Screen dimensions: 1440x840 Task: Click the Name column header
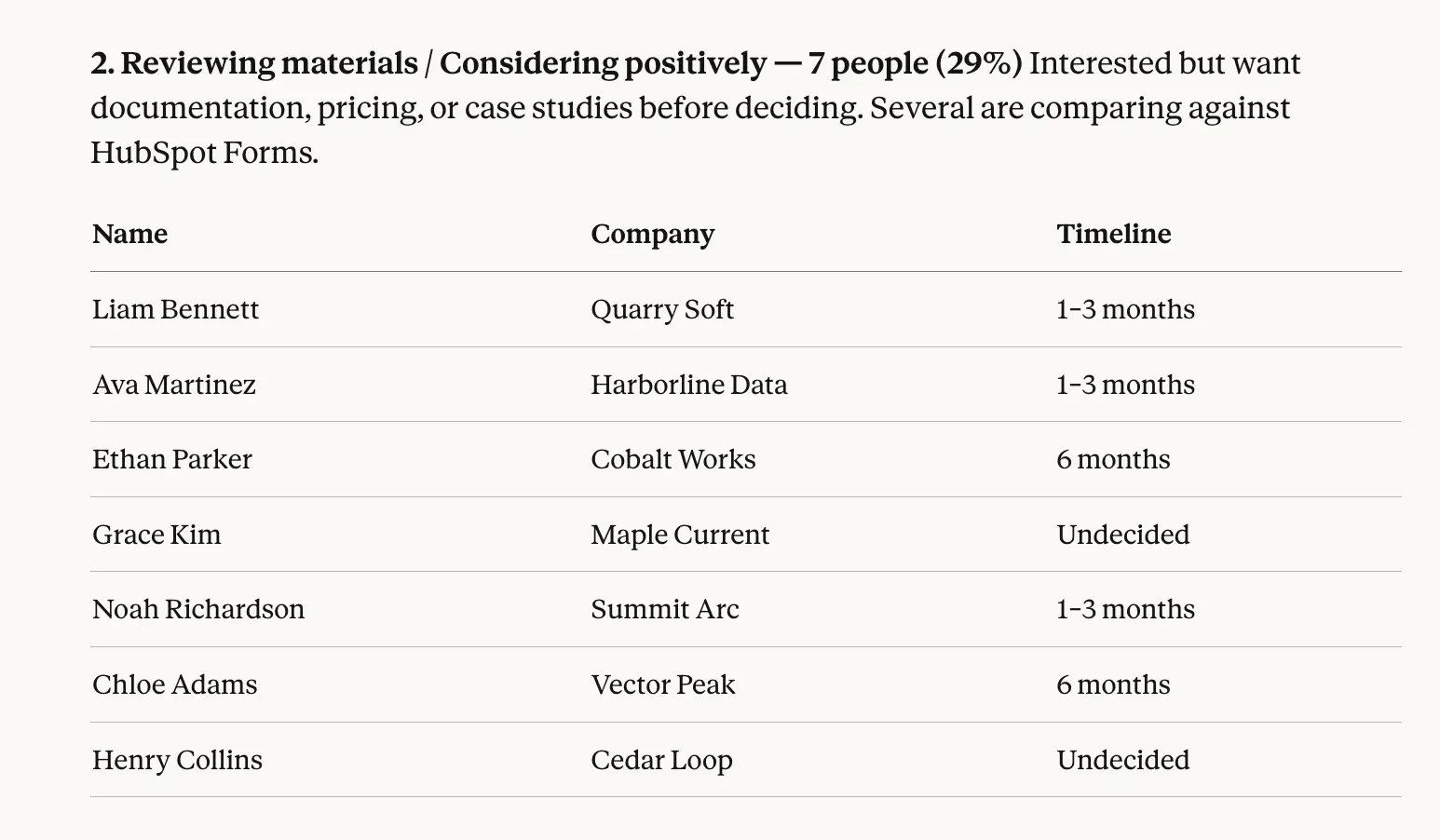click(130, 234)
